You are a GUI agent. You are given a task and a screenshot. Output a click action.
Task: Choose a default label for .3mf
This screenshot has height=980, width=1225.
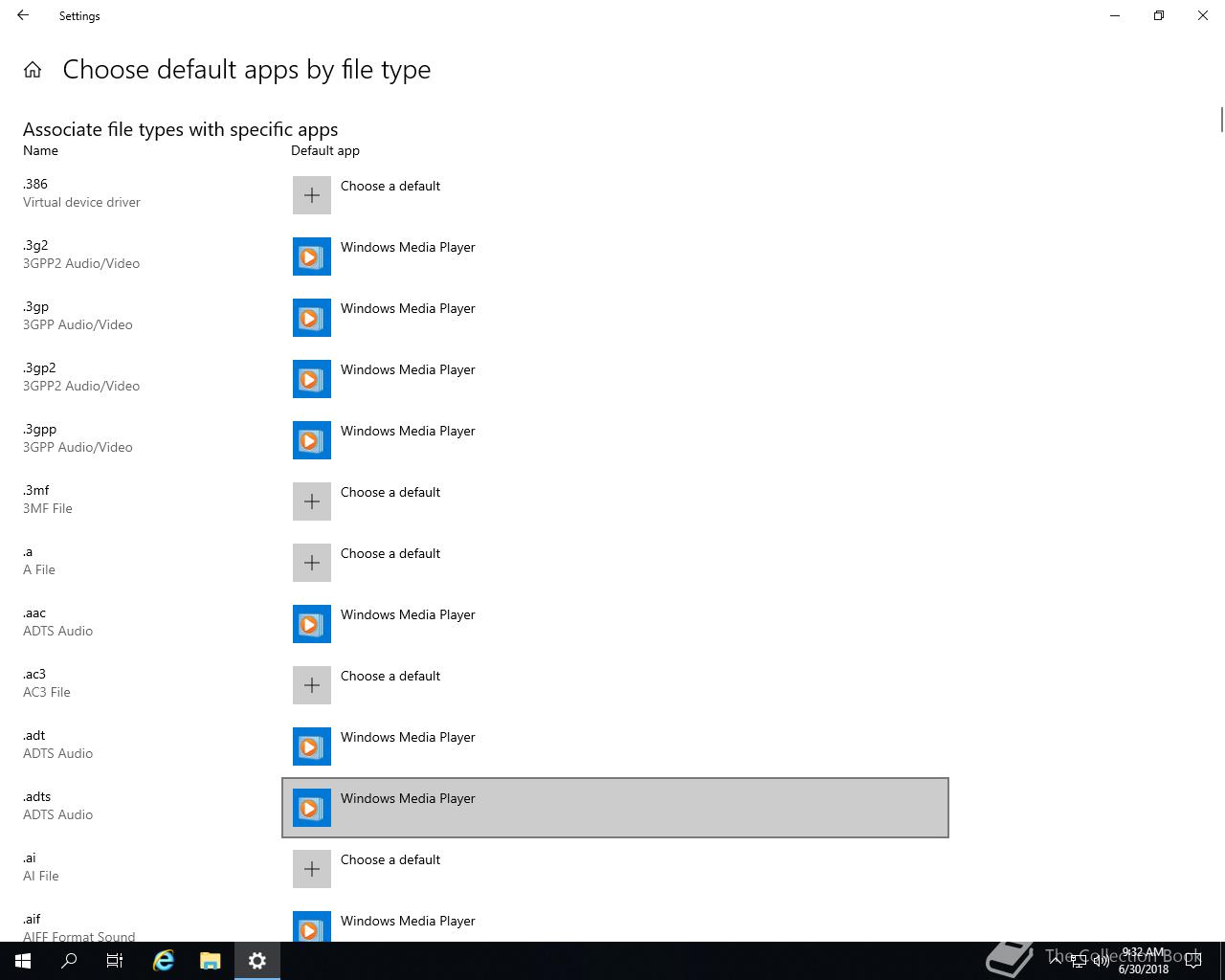coord(390,492)
